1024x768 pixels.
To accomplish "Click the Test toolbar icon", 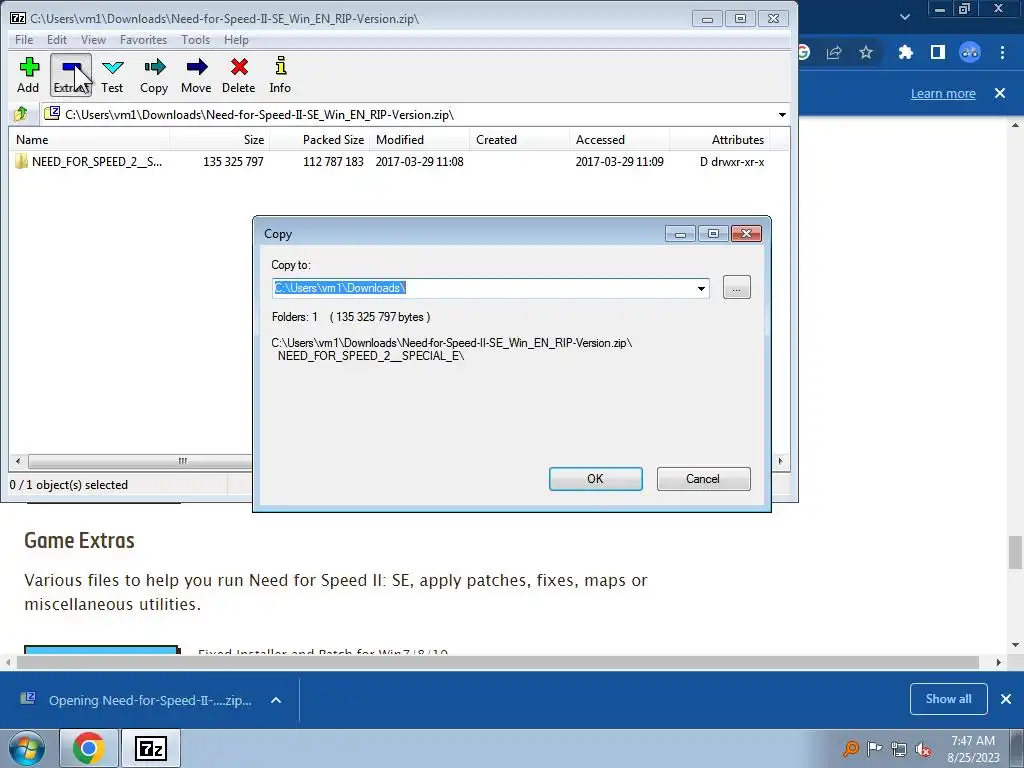I will click(112, 75).
